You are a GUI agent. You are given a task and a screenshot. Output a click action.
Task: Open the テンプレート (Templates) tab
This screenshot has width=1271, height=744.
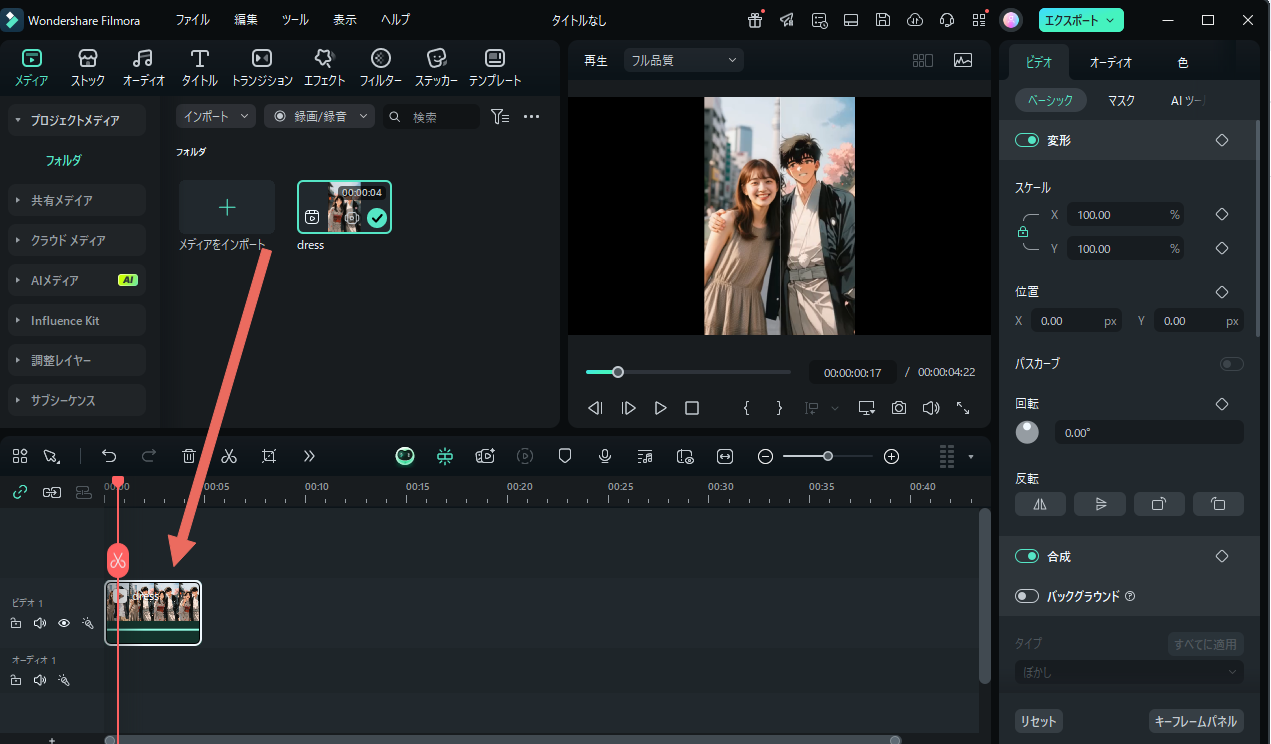click(x=495, y=68)
